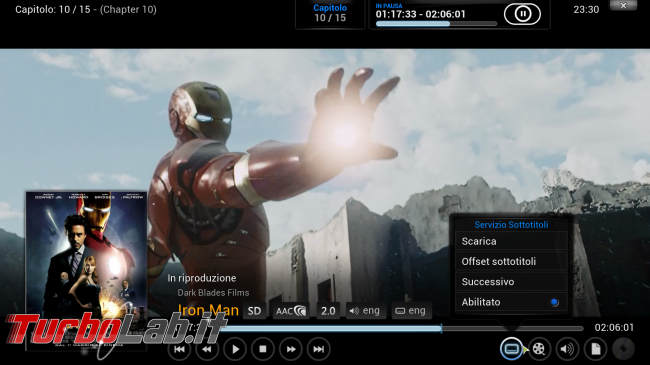Click the 2.0 channels badge
650x365 pixels.
coord(328,311)
